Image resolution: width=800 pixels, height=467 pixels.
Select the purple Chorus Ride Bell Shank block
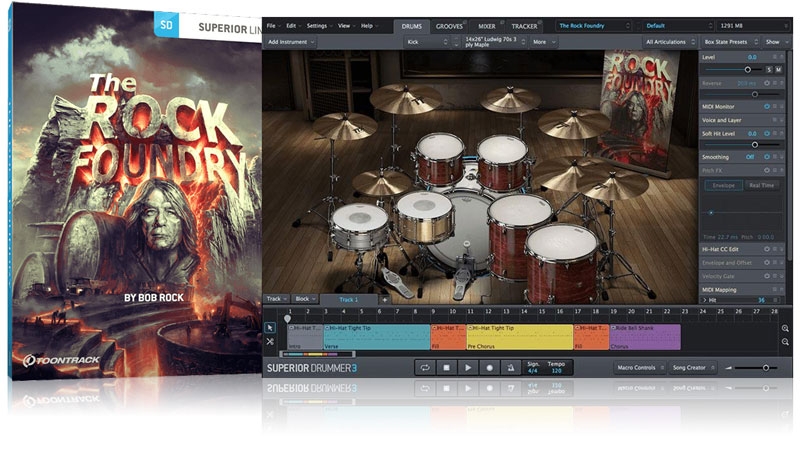[x=645, y=337]
